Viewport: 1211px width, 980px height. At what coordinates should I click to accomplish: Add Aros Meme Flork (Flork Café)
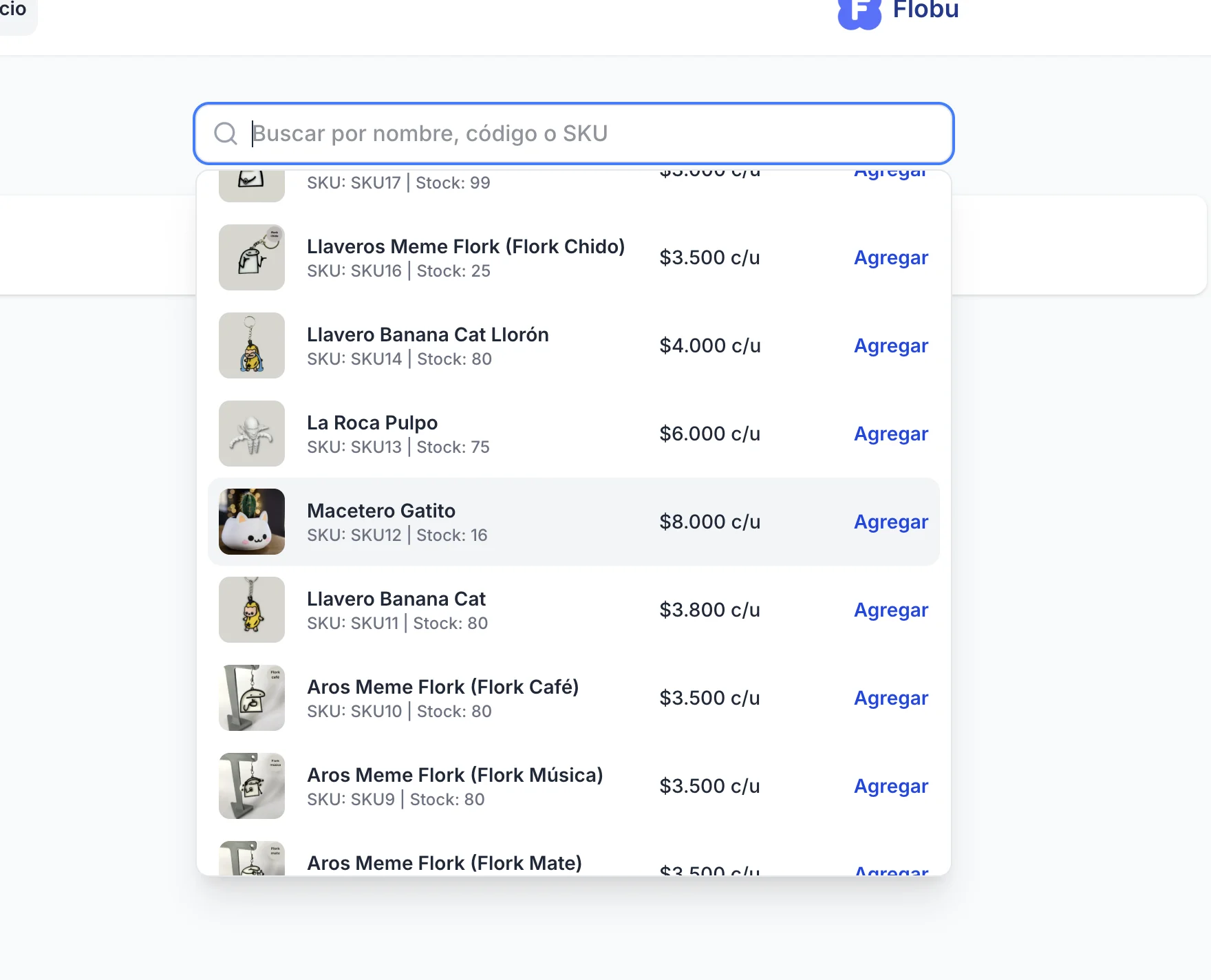point(890,698)
